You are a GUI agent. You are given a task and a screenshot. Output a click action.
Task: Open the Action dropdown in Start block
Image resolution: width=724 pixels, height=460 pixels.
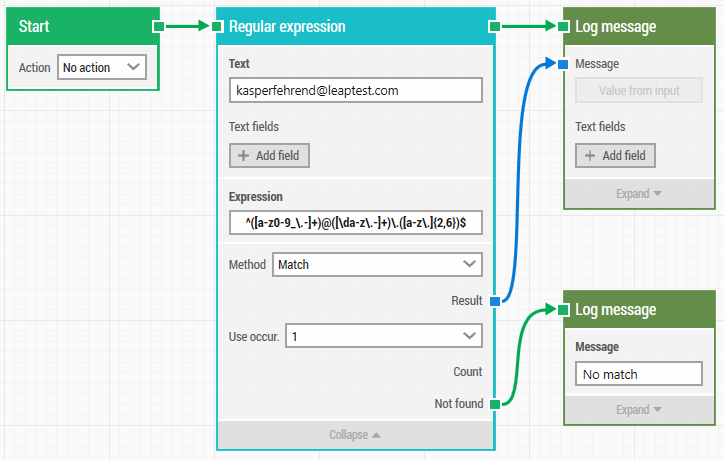(102, 68)
